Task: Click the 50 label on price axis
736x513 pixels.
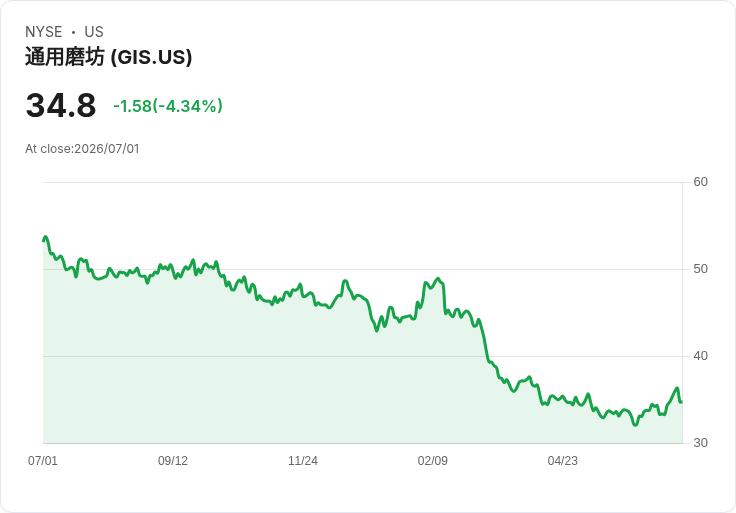Action: tap(700, 269)
